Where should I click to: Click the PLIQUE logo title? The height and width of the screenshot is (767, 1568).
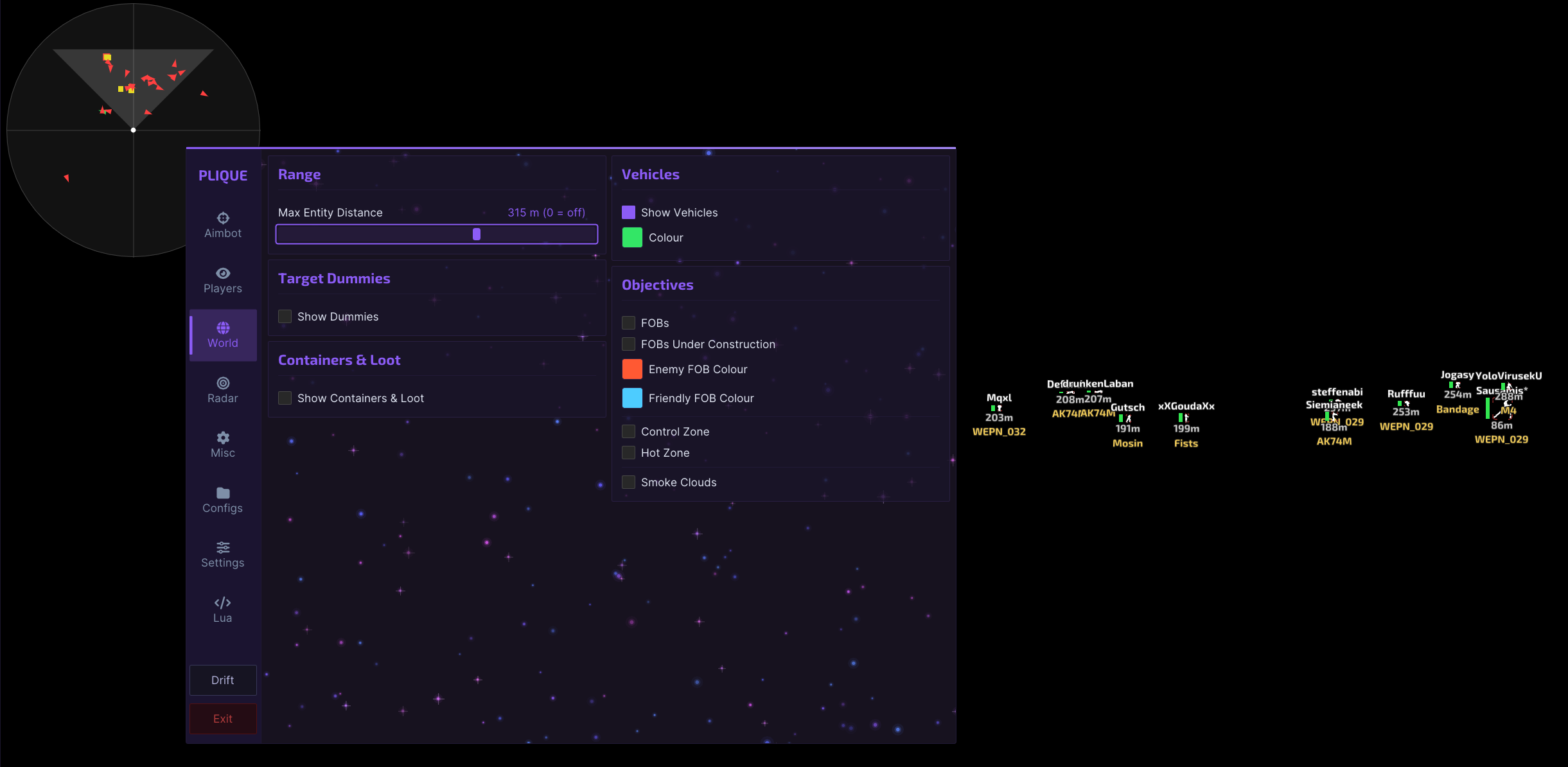[223, 176]
